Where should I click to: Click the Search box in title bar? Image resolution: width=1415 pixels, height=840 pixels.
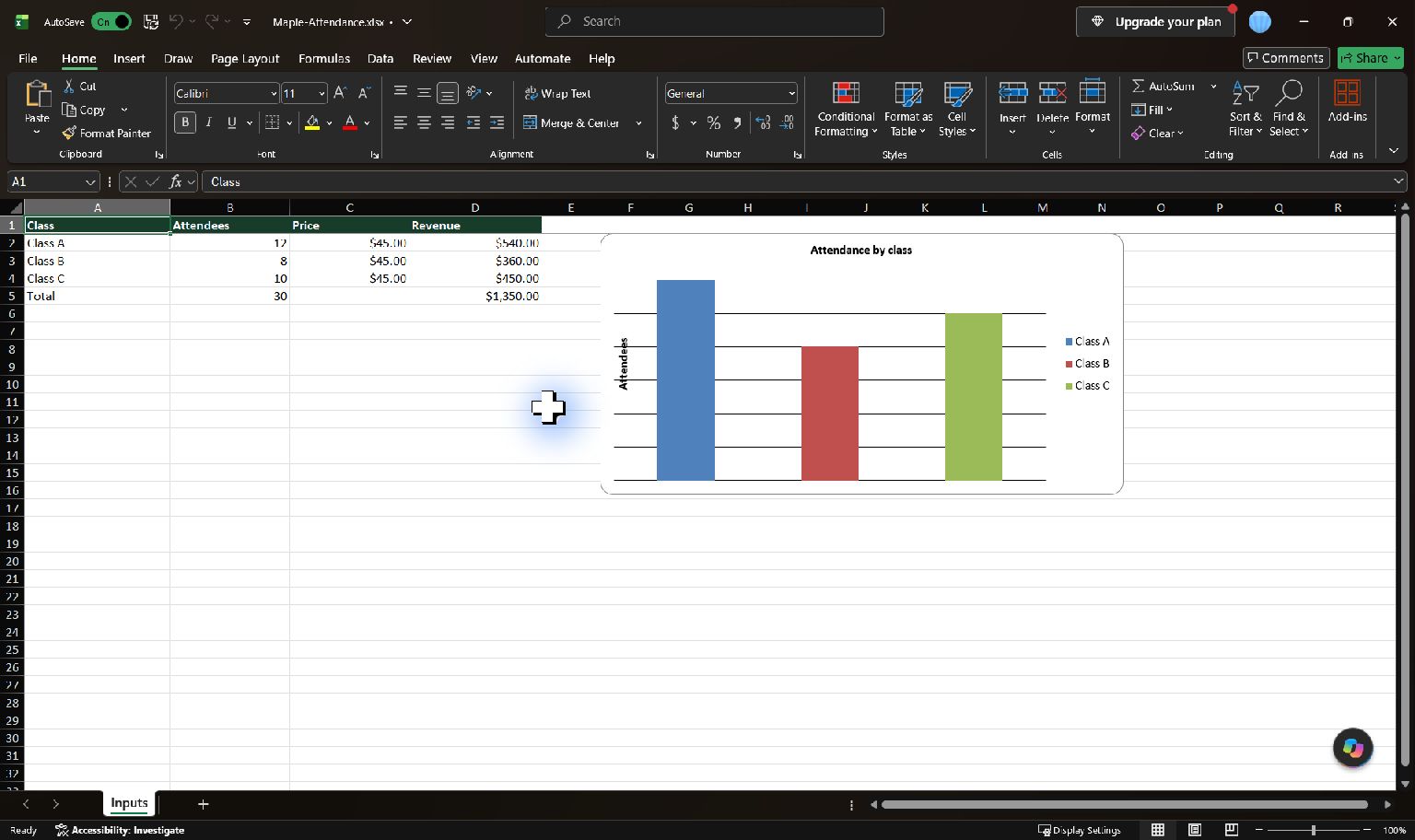(715, 21)
